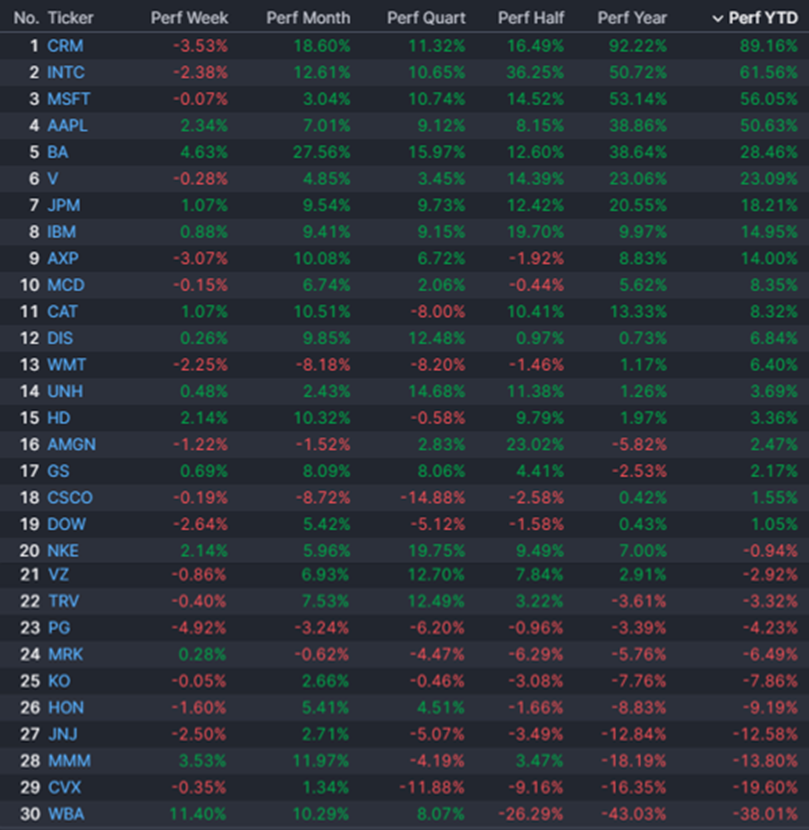Open the CRM ticker link
The height and width of the screenshot is (830, 809).
point(65,46)
